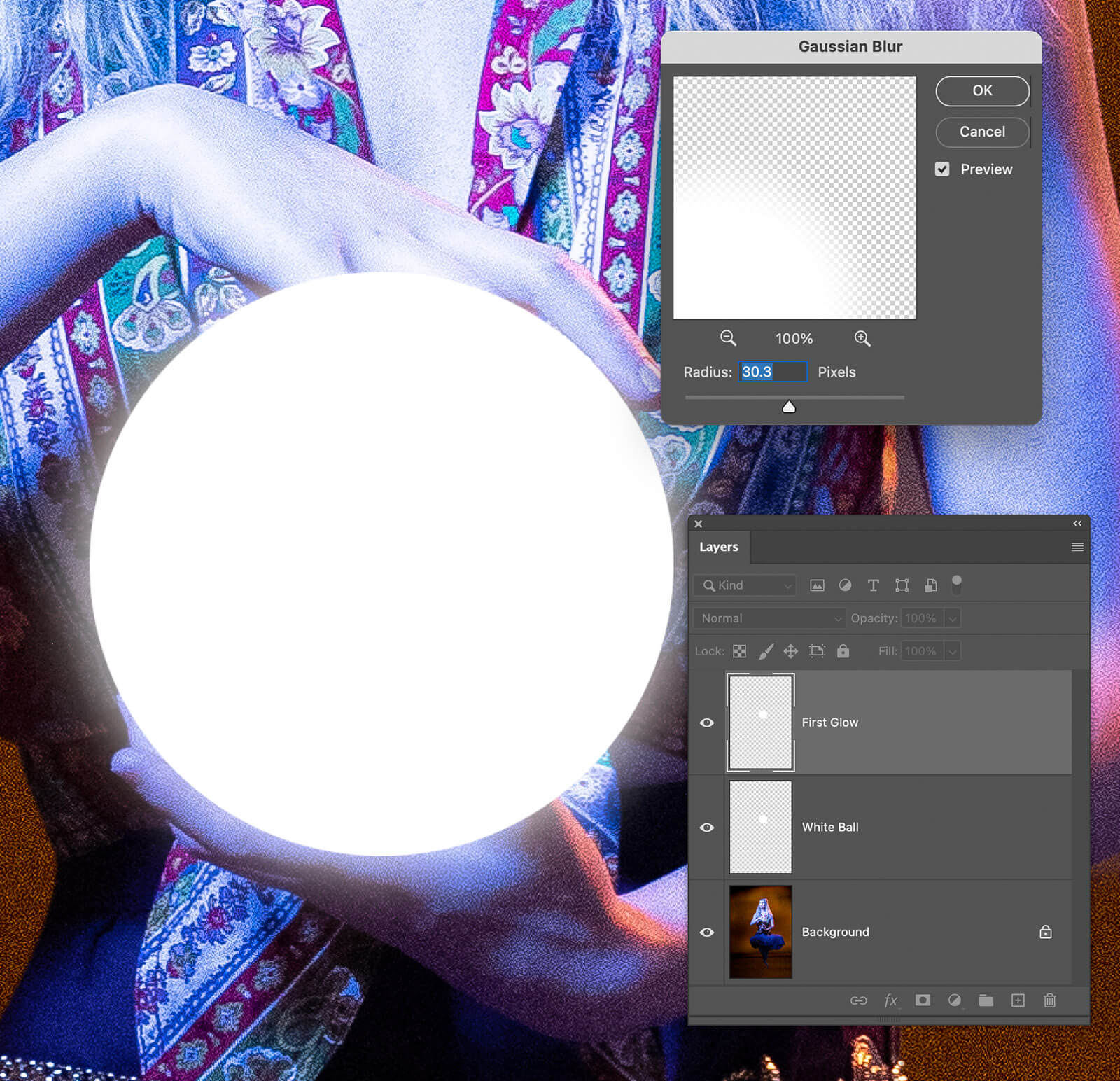Hide the White Ball layer
Screen dimensions: 1120x1081
coord(707,828)
